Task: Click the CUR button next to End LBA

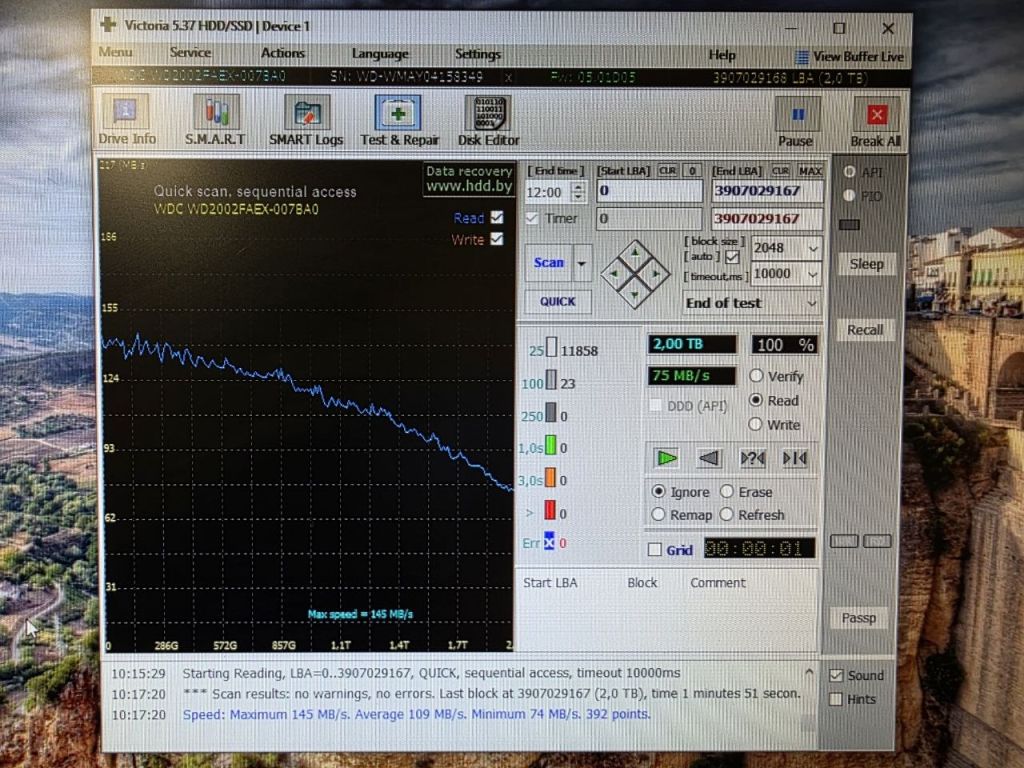Action: (x=780, y=171)
